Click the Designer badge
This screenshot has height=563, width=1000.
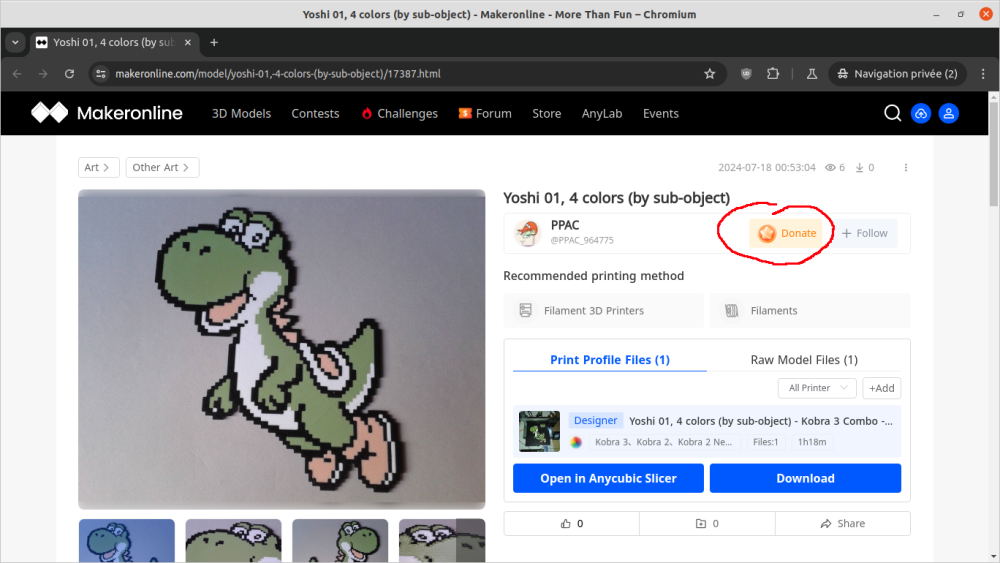(596, 421)
